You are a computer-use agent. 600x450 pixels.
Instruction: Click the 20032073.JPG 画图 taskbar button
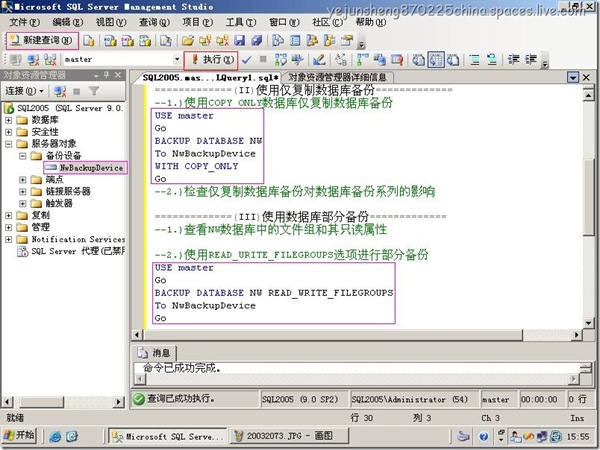click(289, 436)
